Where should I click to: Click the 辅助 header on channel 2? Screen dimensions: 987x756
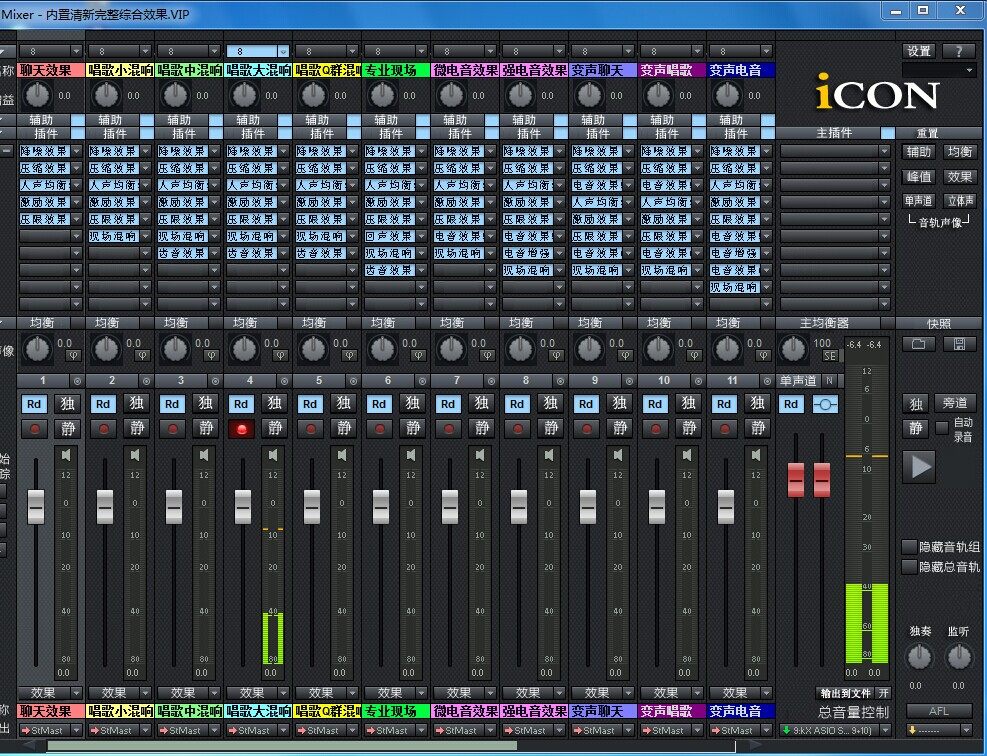110,120
